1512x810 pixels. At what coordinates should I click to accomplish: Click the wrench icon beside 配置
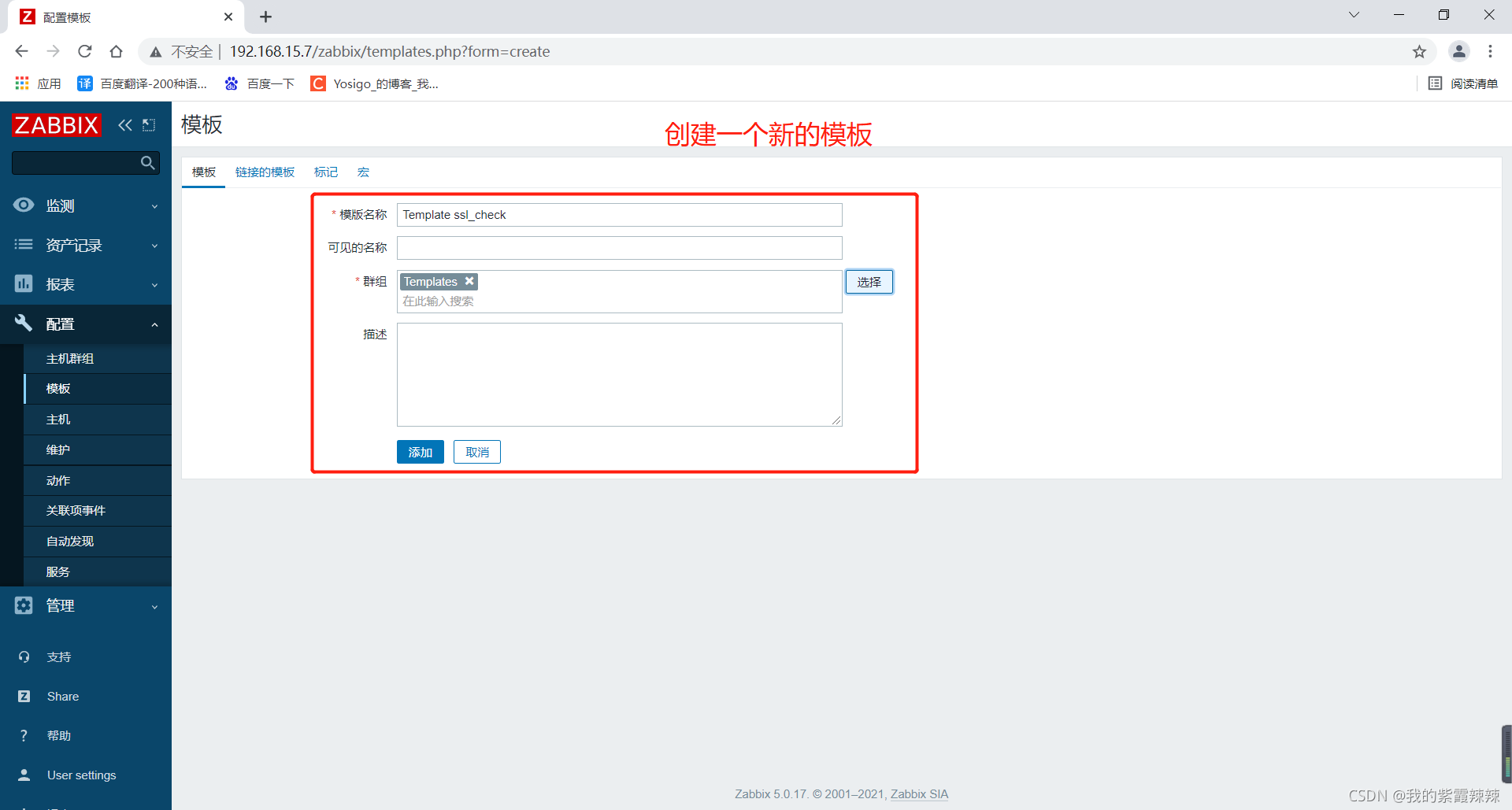(24, 323)
